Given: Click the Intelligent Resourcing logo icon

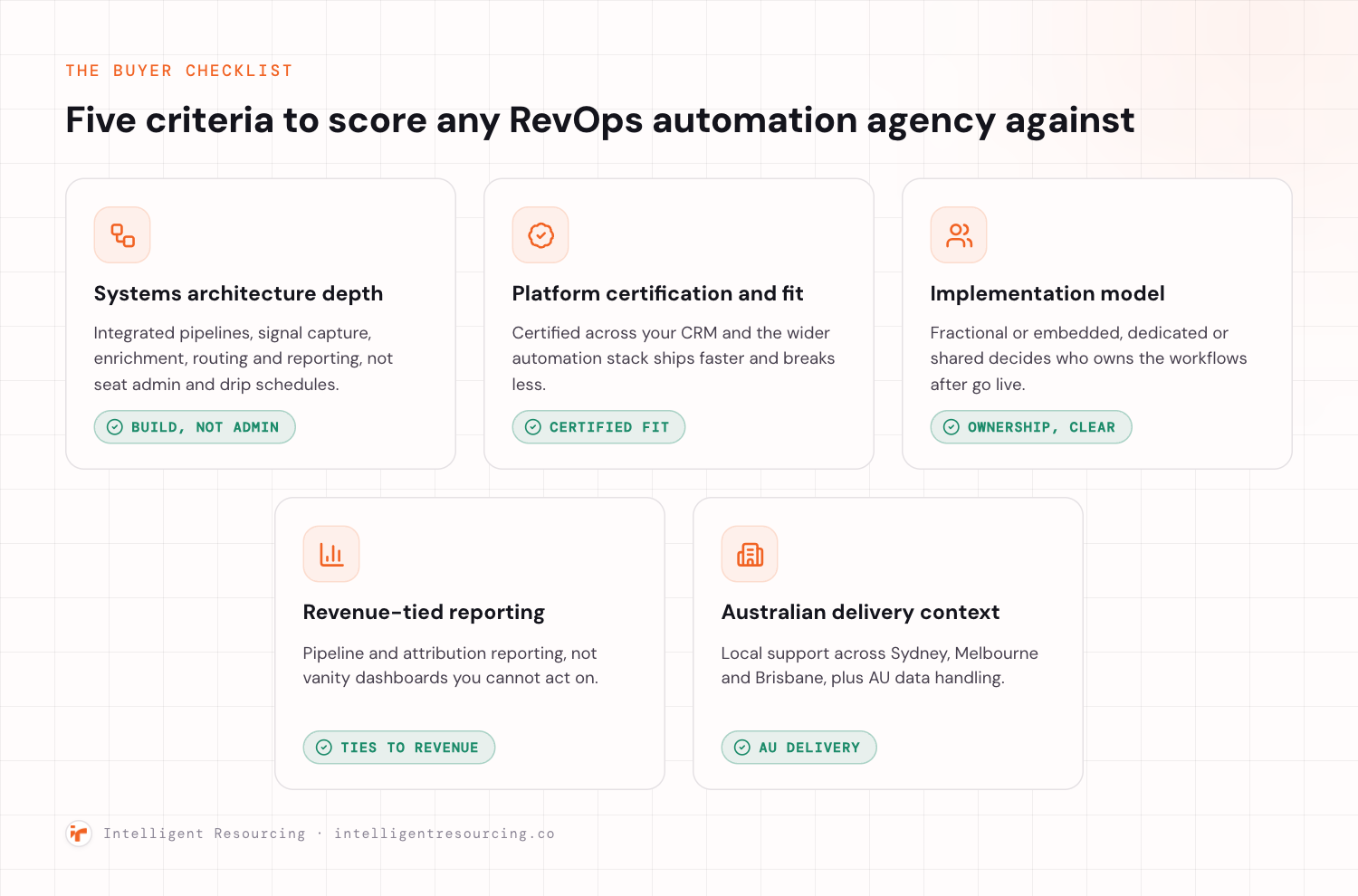Looking at the screenshot, I should [x=79, y=834].
